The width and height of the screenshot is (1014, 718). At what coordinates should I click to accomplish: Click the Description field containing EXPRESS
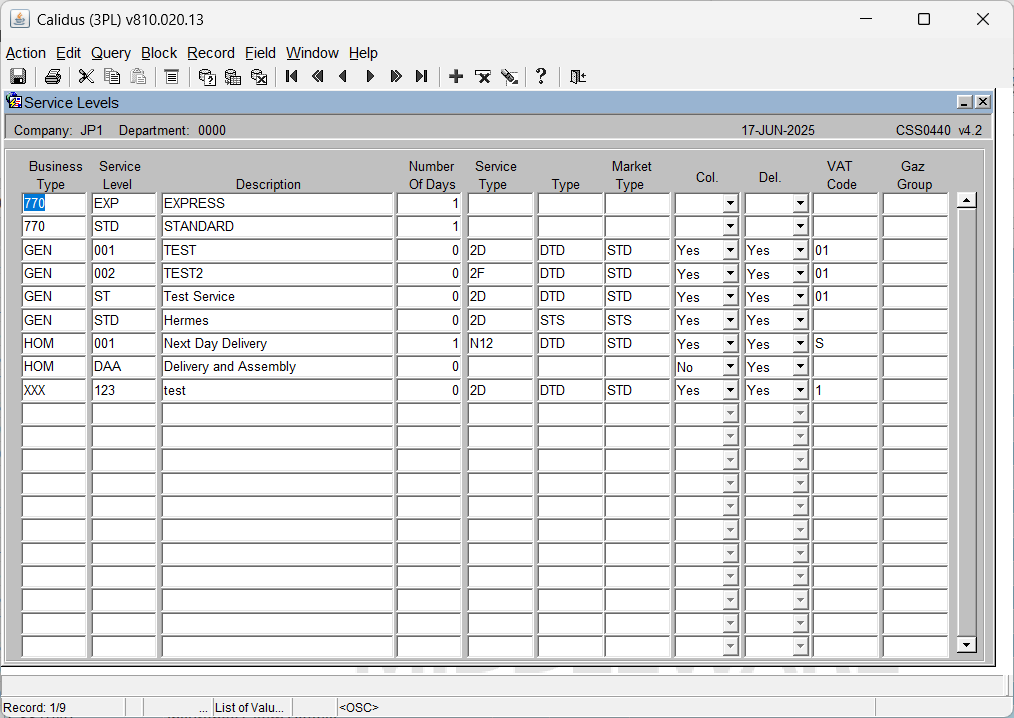coord(277,203)
